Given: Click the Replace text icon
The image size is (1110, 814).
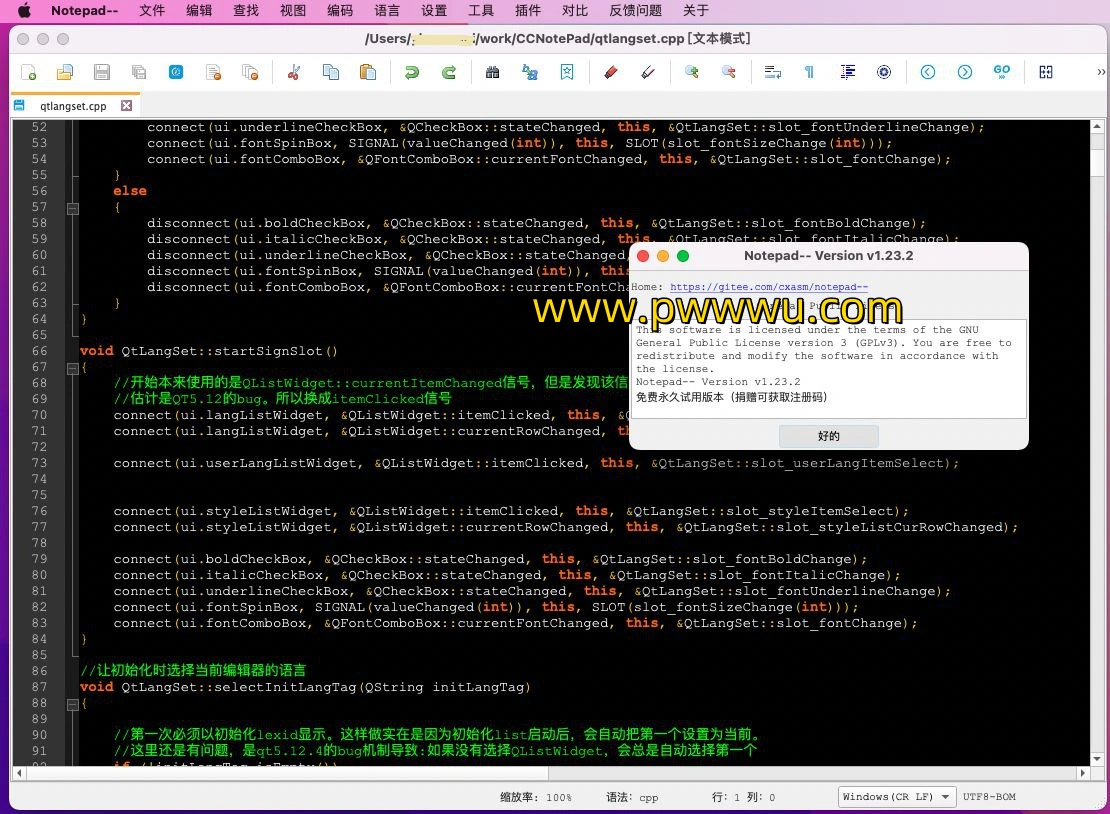Looking at the screenshot, I should tap(530, 72).
